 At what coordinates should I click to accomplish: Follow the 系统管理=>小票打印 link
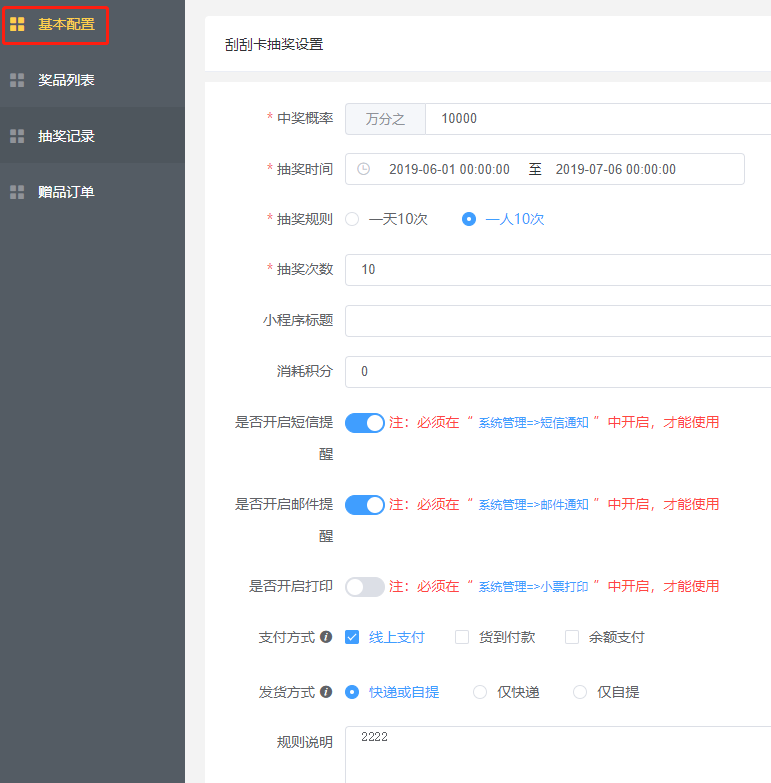coord(533,587)
